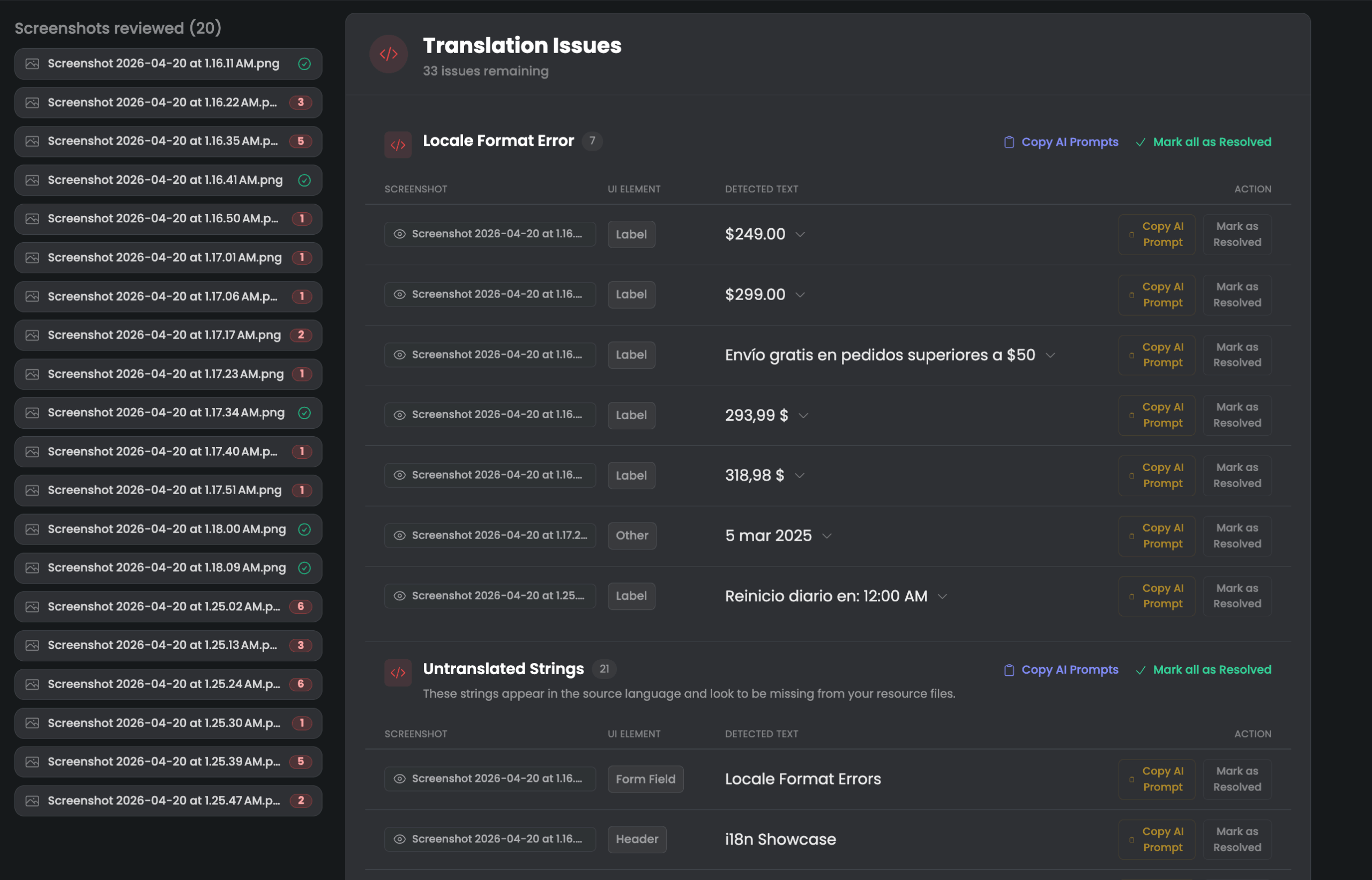Toggle the eye icon in the $299.00 row
Image resolution: width=1372 pixels, height=880 pixels.
(x=399, y=294)
